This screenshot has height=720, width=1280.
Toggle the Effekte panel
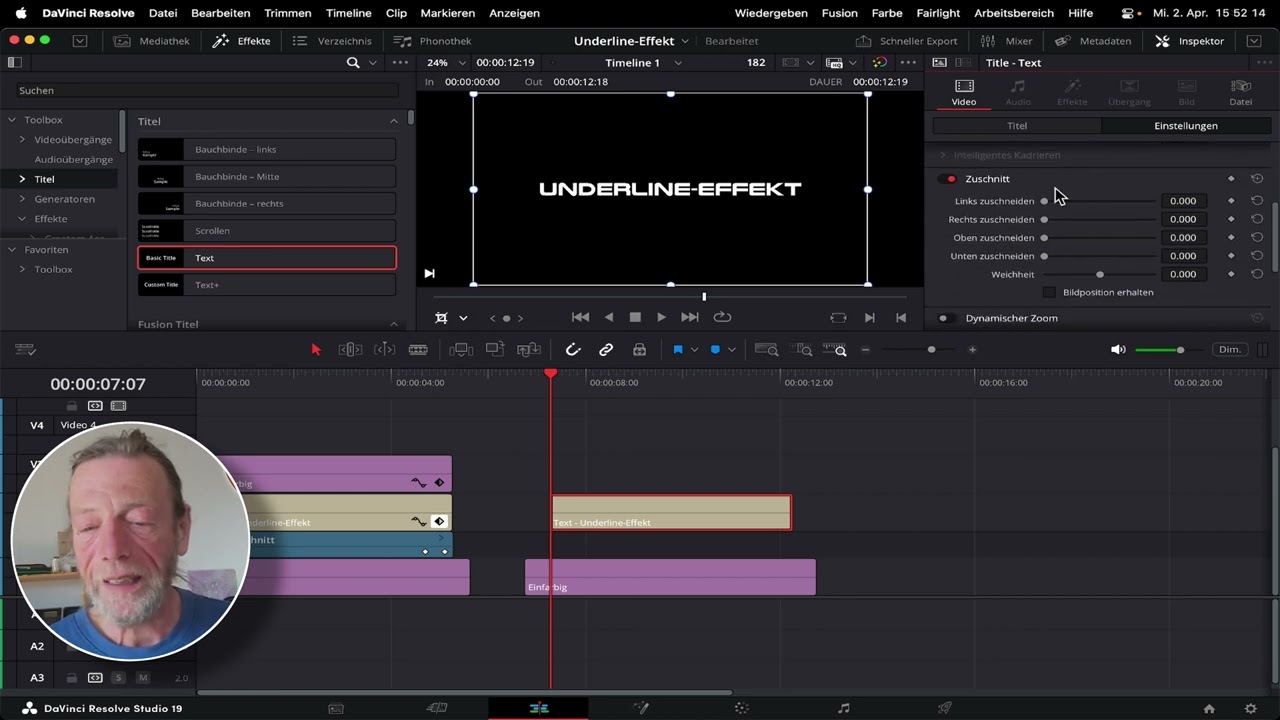(242, 41)
